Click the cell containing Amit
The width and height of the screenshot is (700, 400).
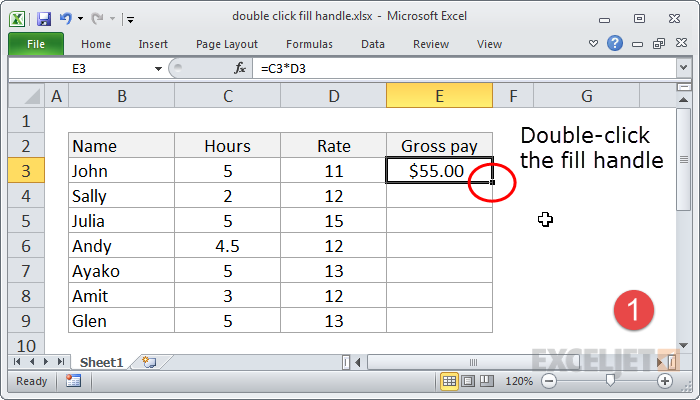(x=121, y=296)
